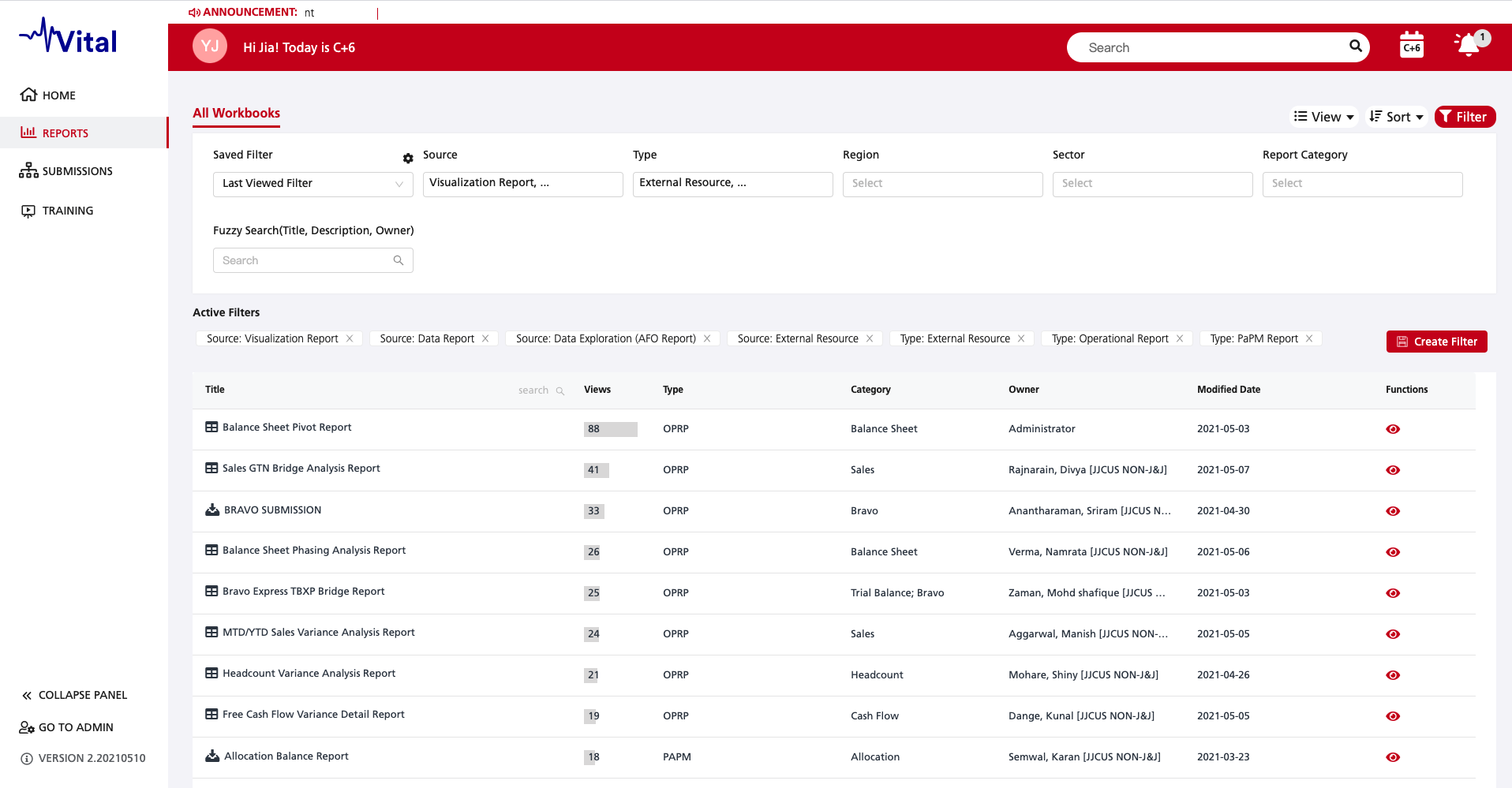Open the Type multi-select dropdown
Screen dimensions: 1512x788
coord(733,184)
